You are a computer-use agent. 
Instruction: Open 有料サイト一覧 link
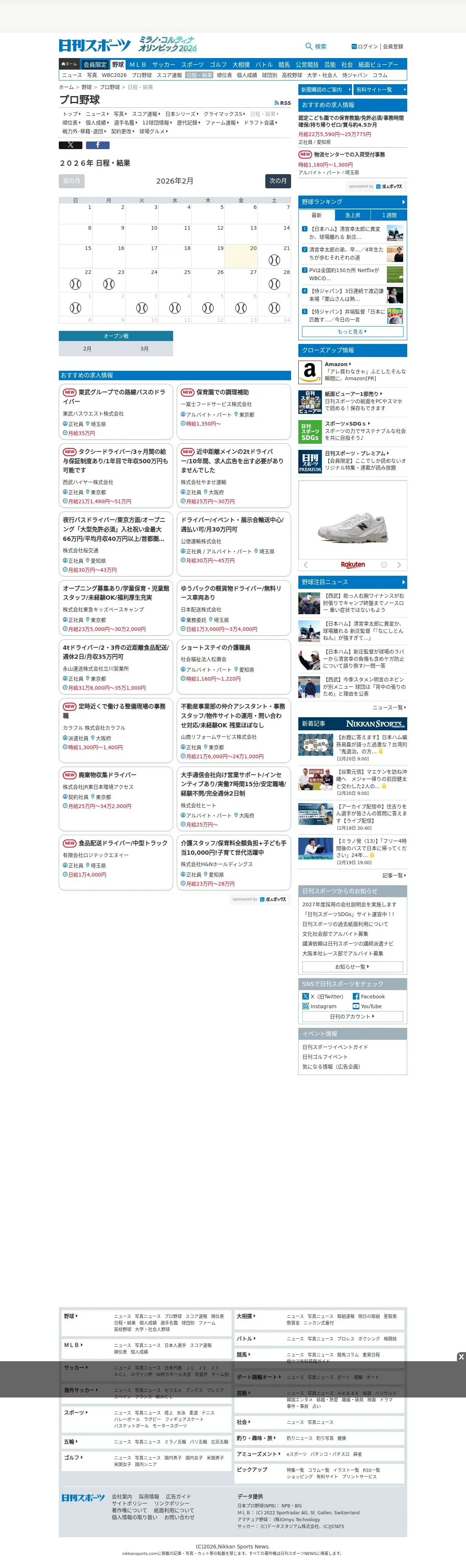[x=380, y=90]
